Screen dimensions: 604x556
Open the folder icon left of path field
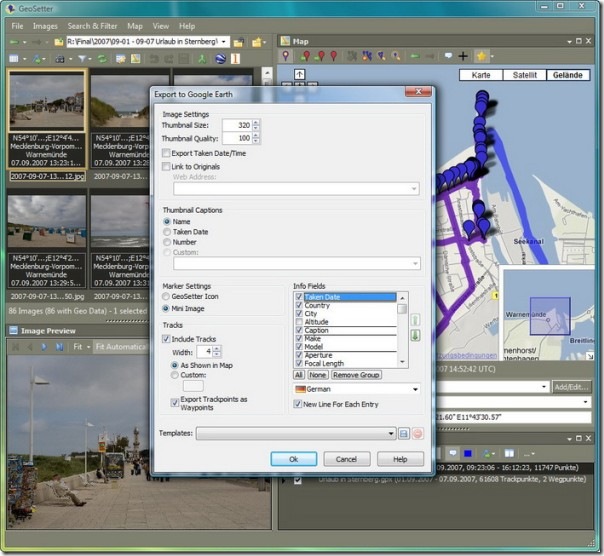pos(59,42)
